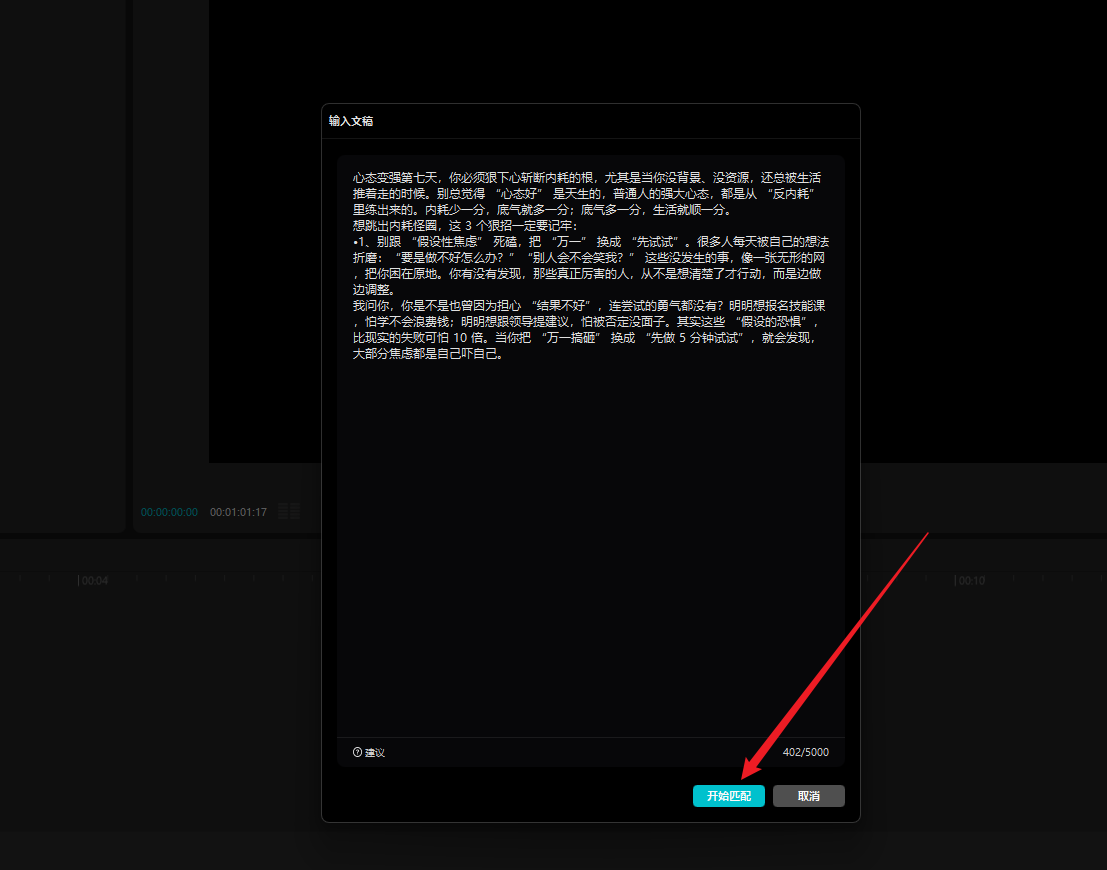Click the question mark icon beside 建议
This screenshot has height=870, width=1107.
pos(357,752)
